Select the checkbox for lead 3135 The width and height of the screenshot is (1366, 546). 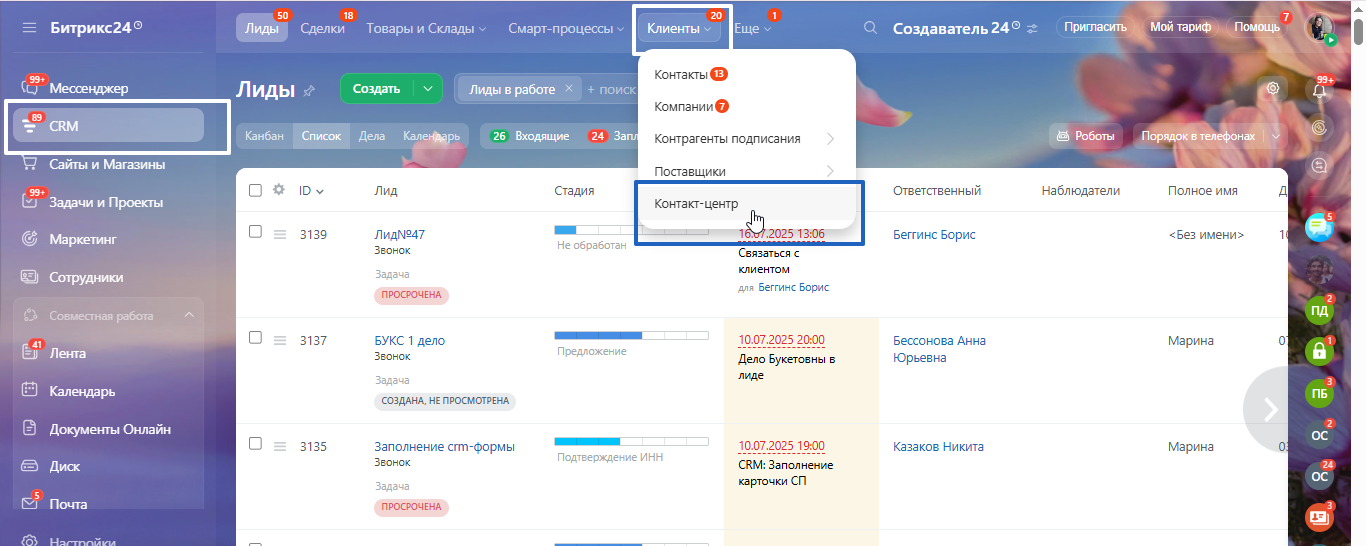(x=255, y=443)
